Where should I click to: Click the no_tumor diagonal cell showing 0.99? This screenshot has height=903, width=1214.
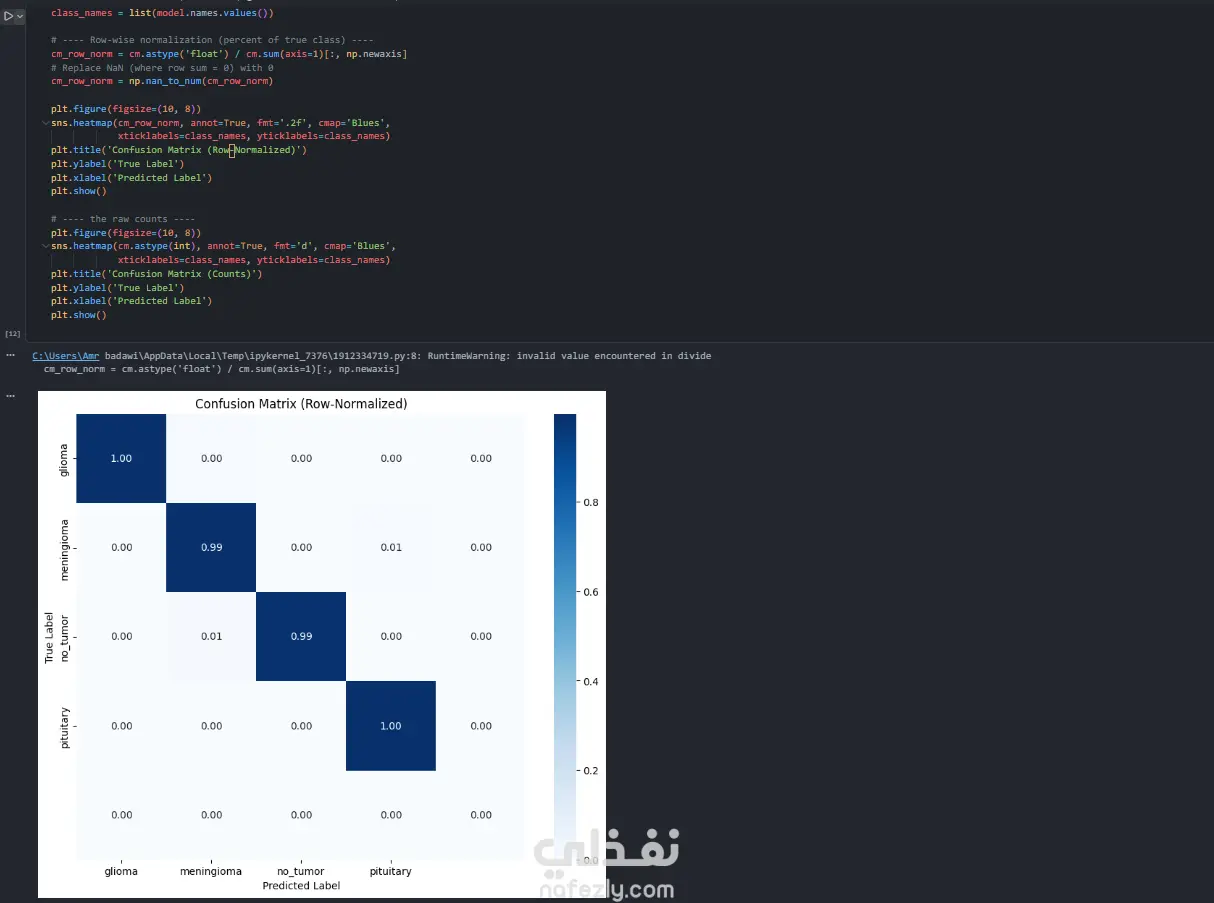pos(301,636)
